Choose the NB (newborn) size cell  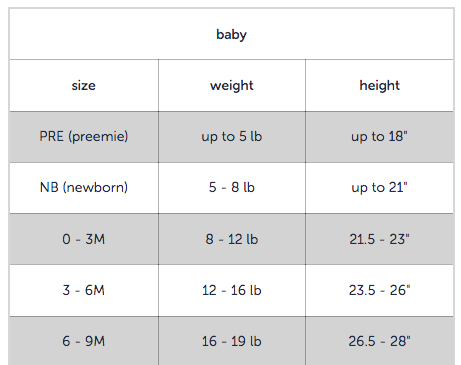[x=84, y=188]
